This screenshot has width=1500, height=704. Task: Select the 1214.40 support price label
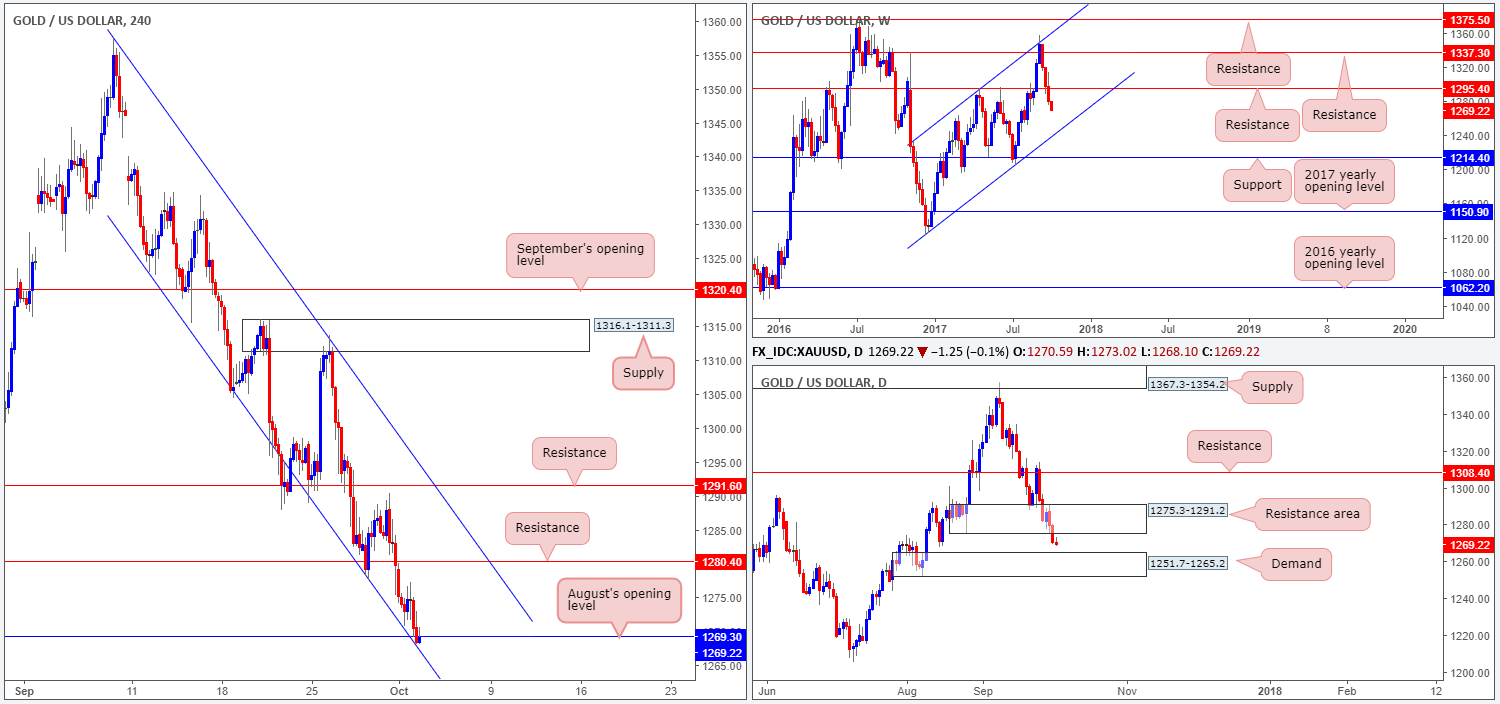(1470, 158)
